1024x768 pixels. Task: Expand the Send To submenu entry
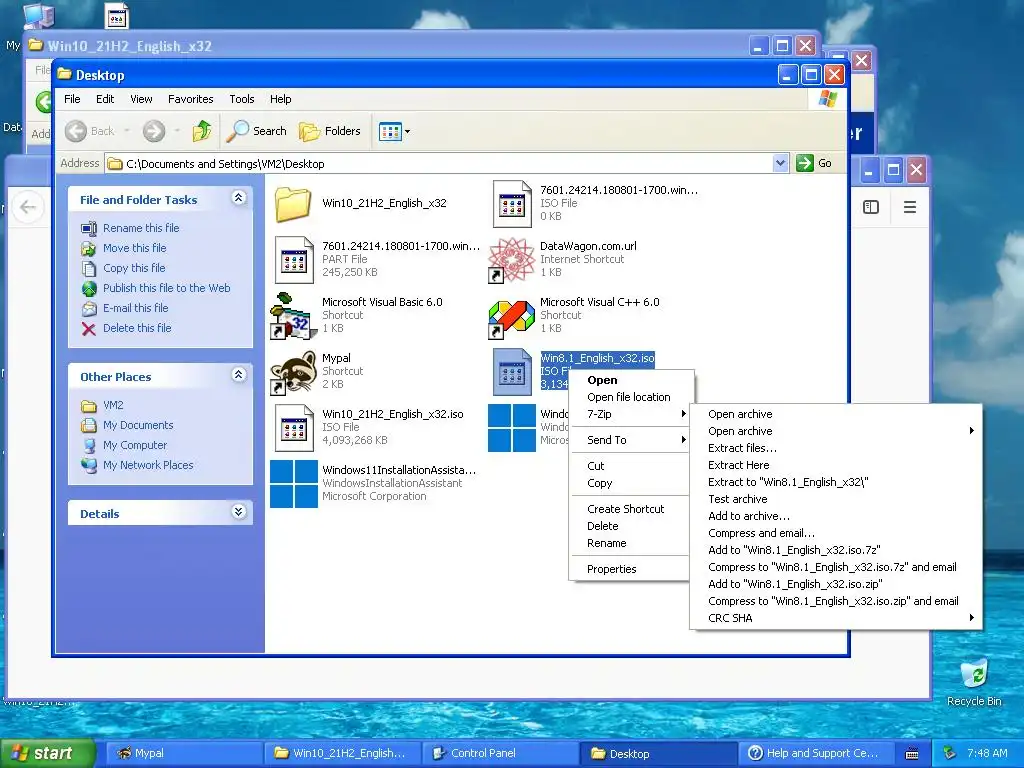630,440
